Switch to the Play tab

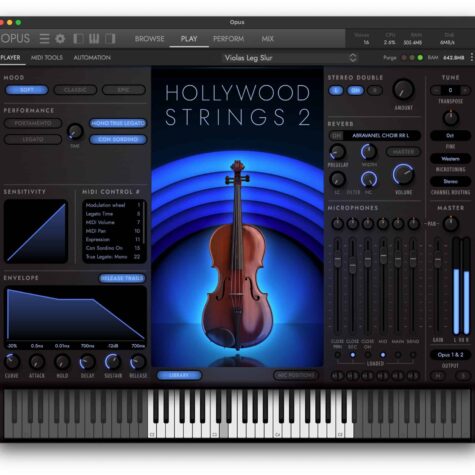click(x=189, y=39)
